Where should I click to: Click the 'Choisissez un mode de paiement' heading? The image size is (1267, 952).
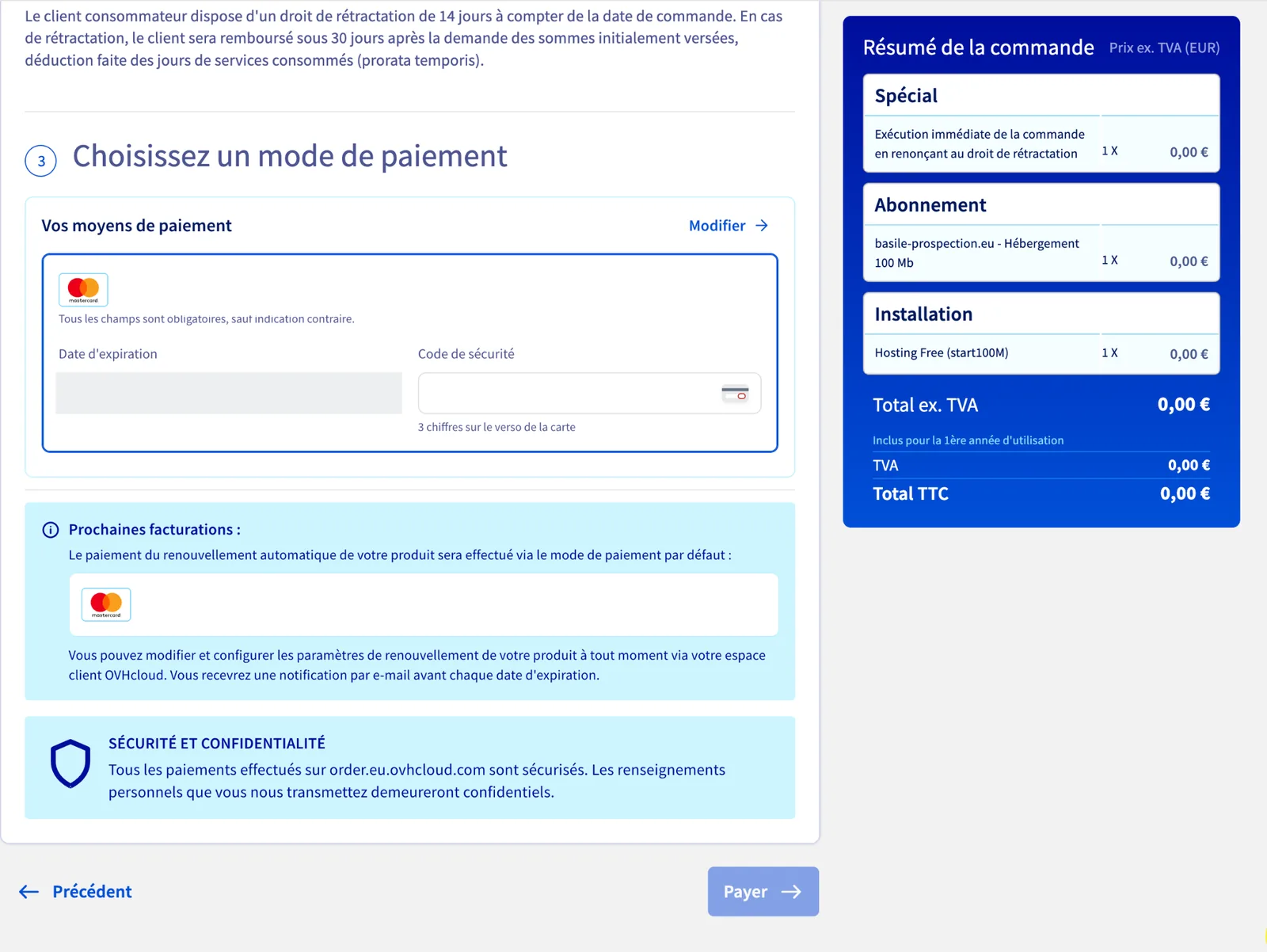tap(290, 157)
